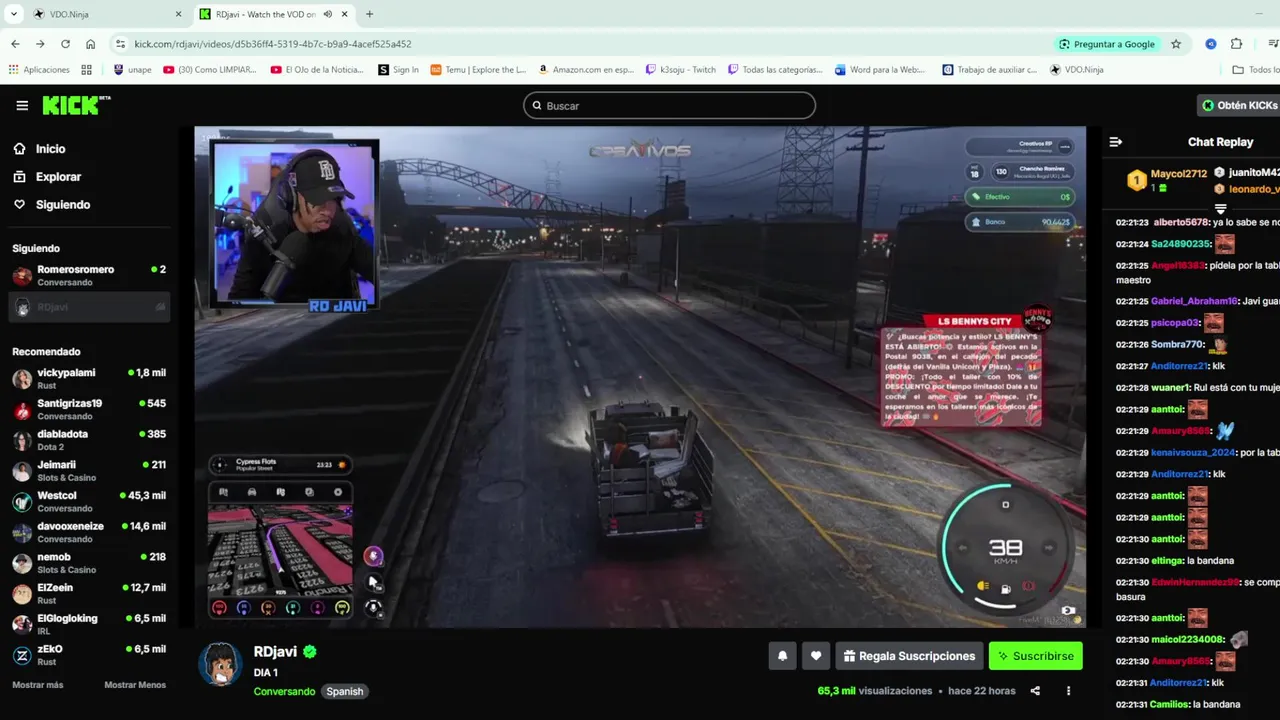
Task: Click Mostrar más to expand list
Action: [37, 685]
